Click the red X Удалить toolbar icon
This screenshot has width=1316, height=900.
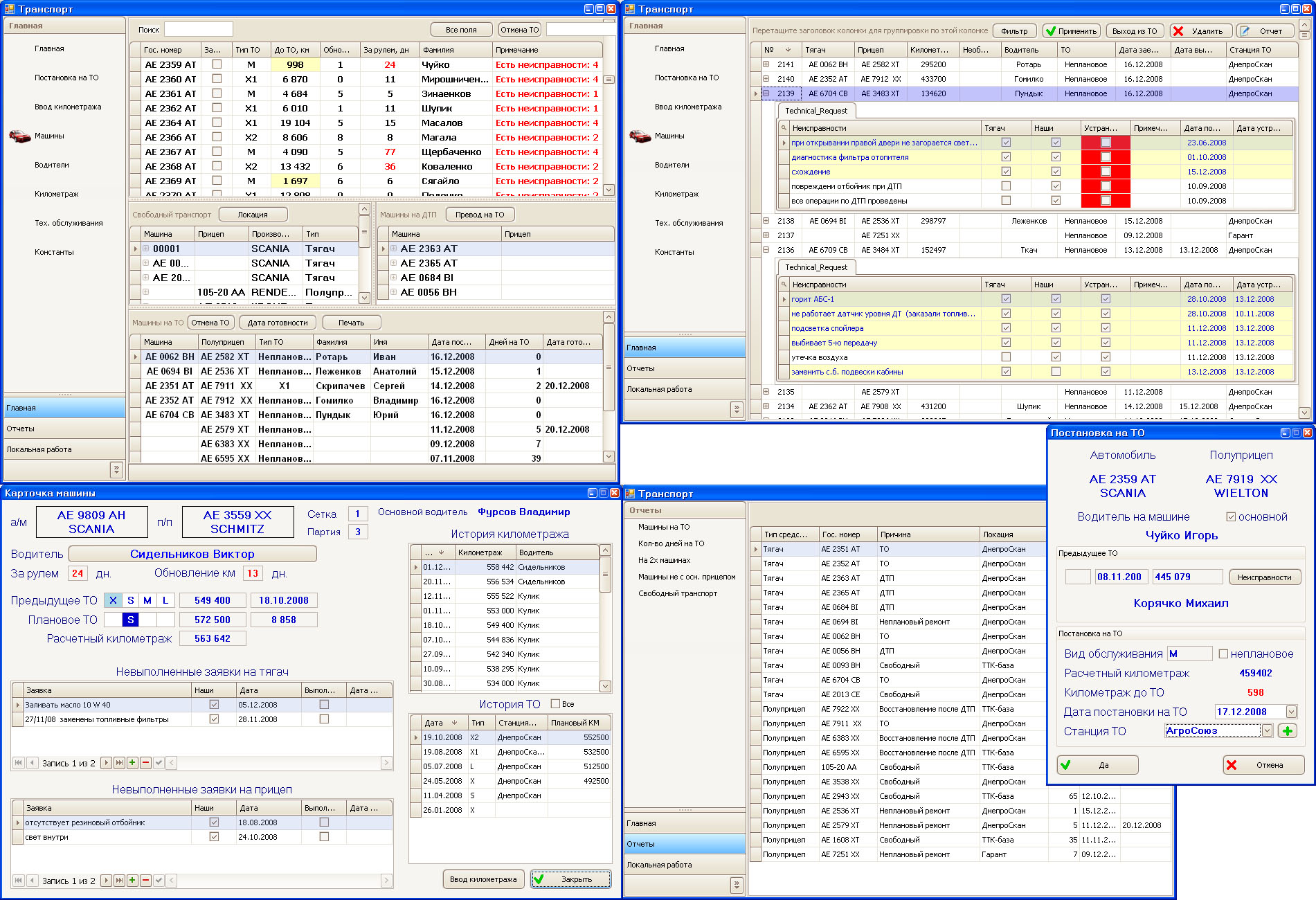[x=1178, y=31]
